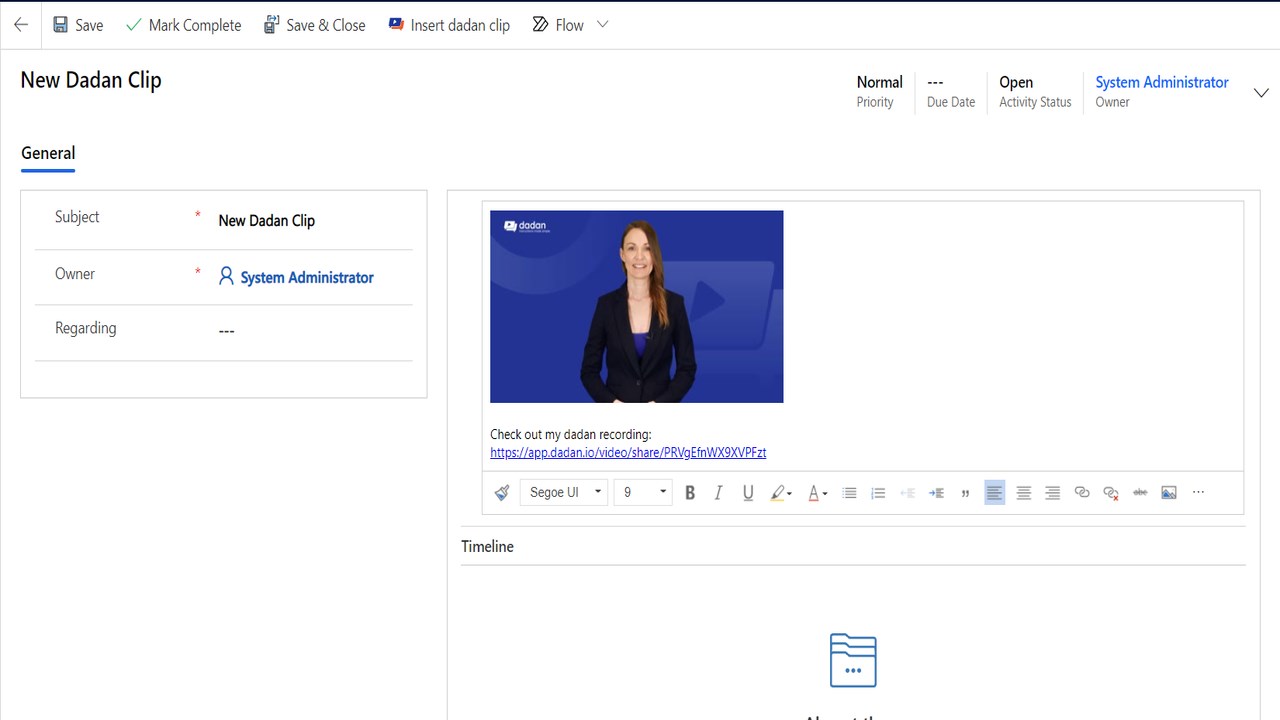Image resolution: width=1280 pixels, height=720 pixels.
Task: Go back using the back arrow
Action: (x=21, y=25)
